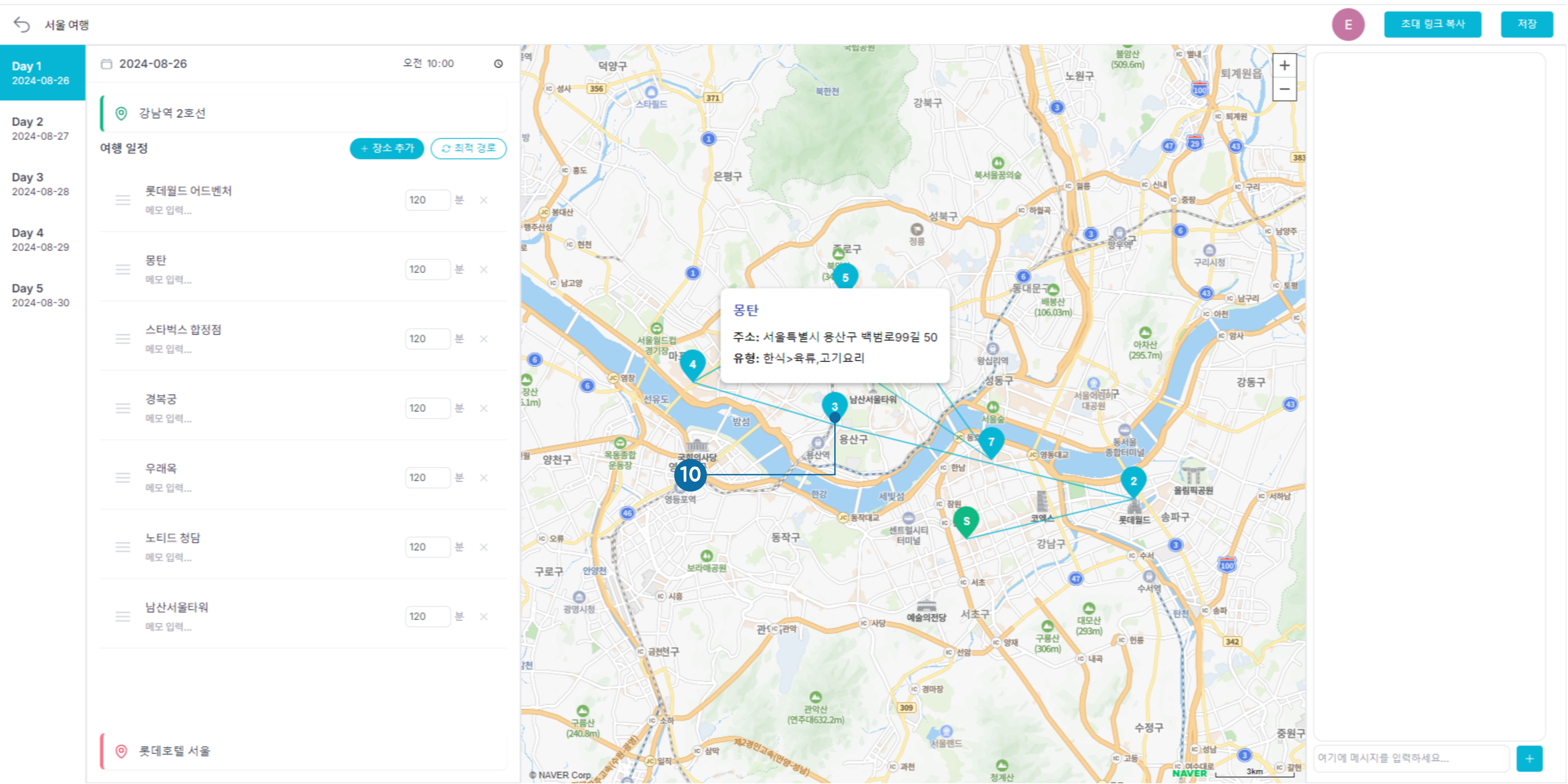Zoom in the map with plus button
The width and height of the screenshot is (1568, 784).
click(1284, 66)
